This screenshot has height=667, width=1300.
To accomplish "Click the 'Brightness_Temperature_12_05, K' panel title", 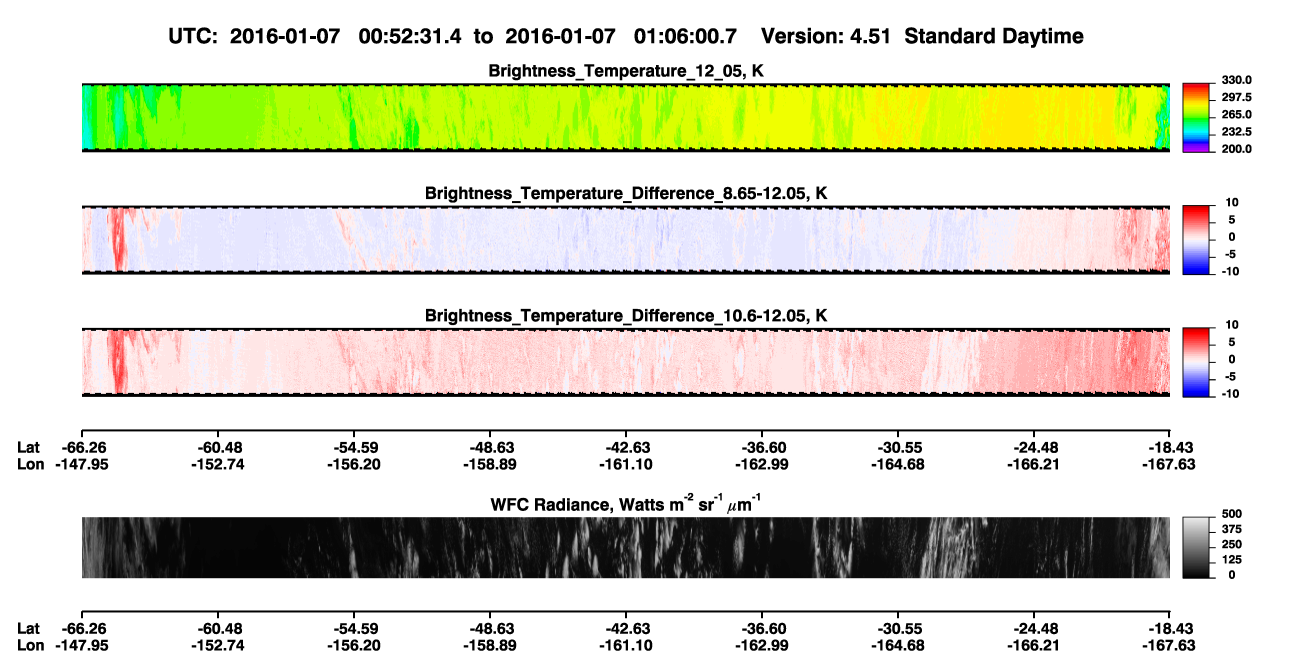I will click(626, 71).
